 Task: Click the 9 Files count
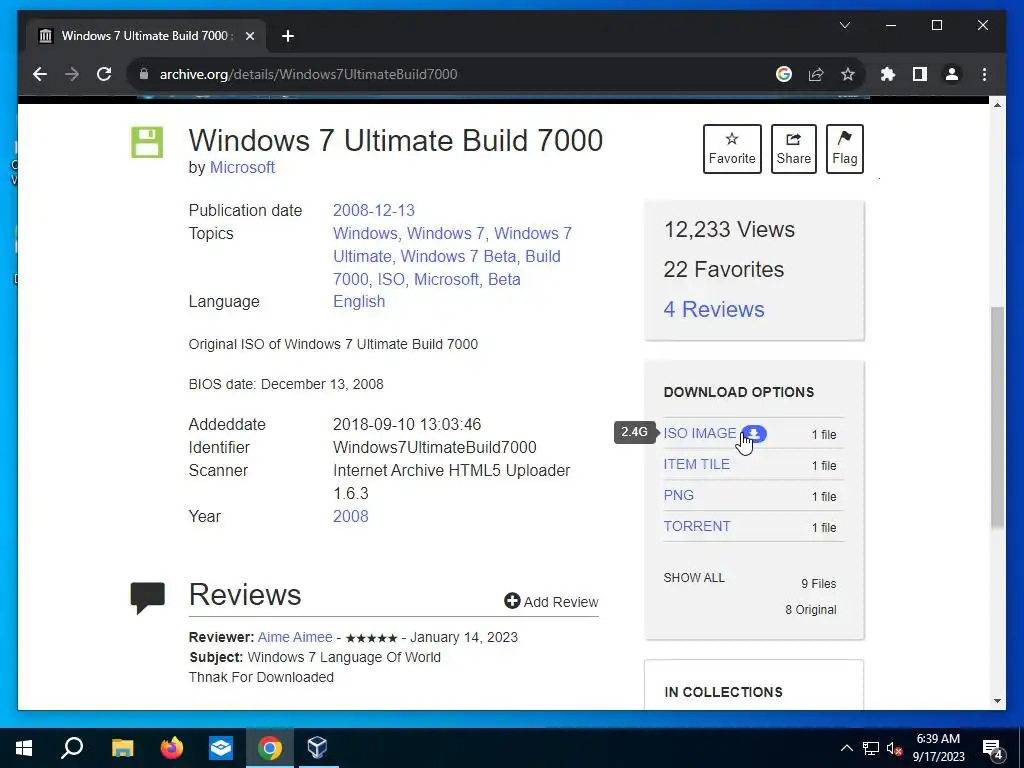(818, 584)
